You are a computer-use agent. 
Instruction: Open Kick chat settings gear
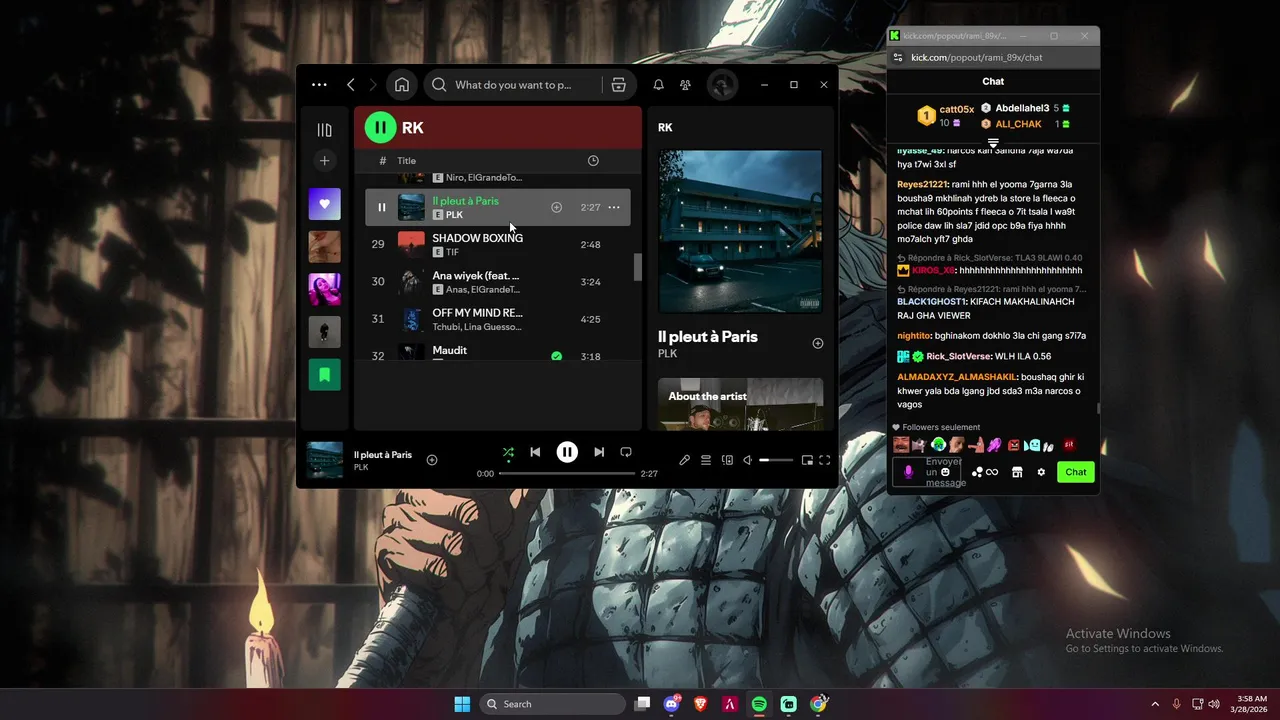(1041, 472)
